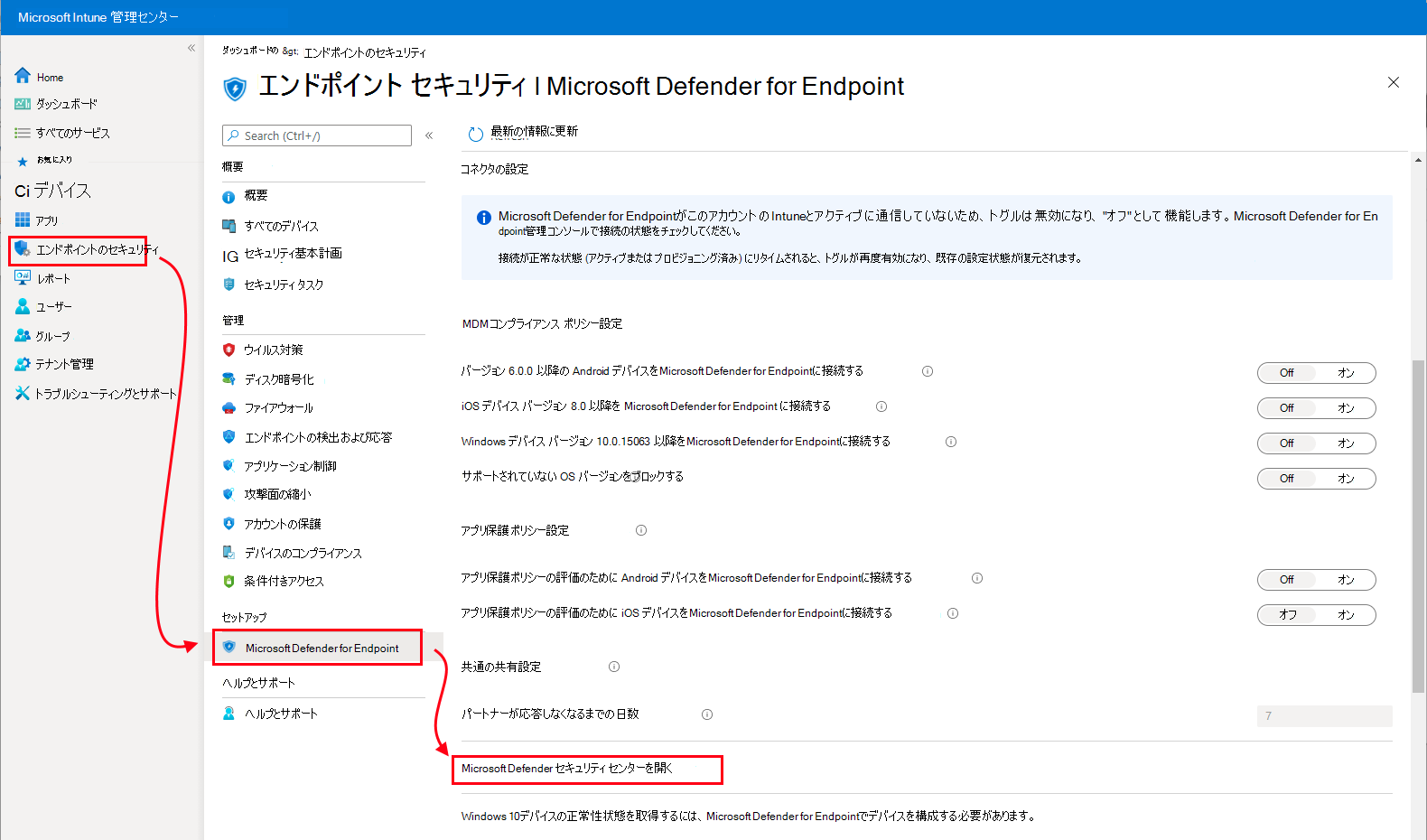Screen dimensions: 1427x840
Task: Click the 概要 info icon
Action: click(x=229, y=196)
